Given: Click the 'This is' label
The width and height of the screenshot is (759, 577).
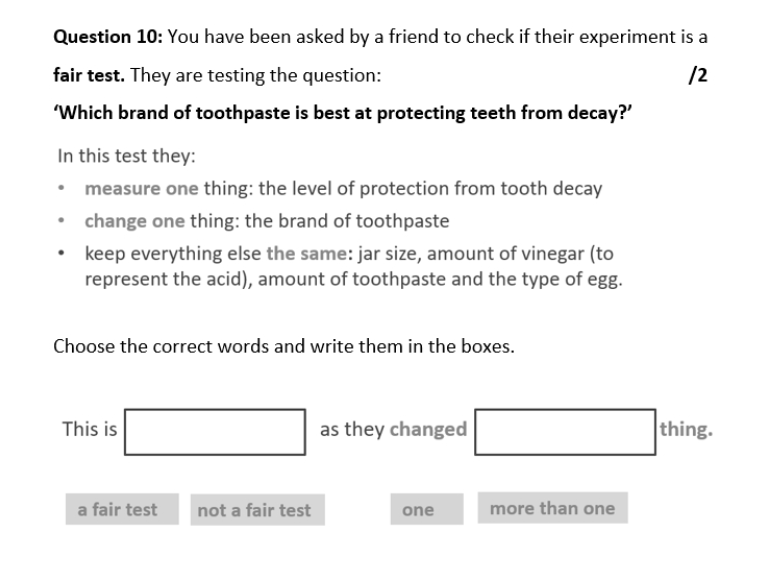Looking at the screenshot, I should (89, 429).
